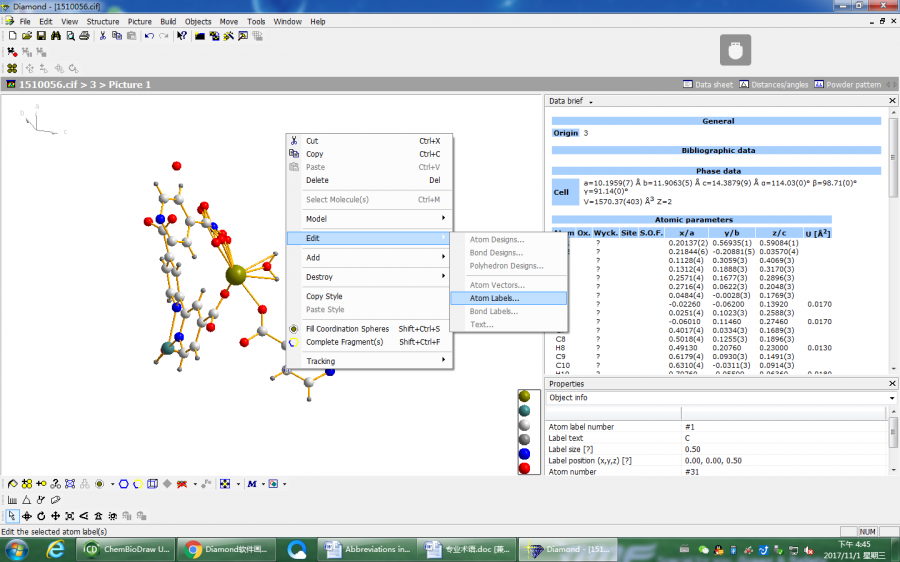Open the Distances/angles view
This screenshot has width=900, height=562.
(x=773, y=84)
